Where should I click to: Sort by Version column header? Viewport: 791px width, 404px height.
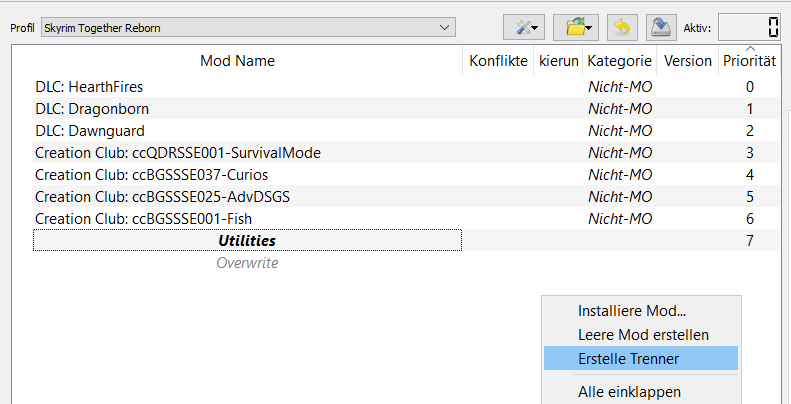(688, 61)
